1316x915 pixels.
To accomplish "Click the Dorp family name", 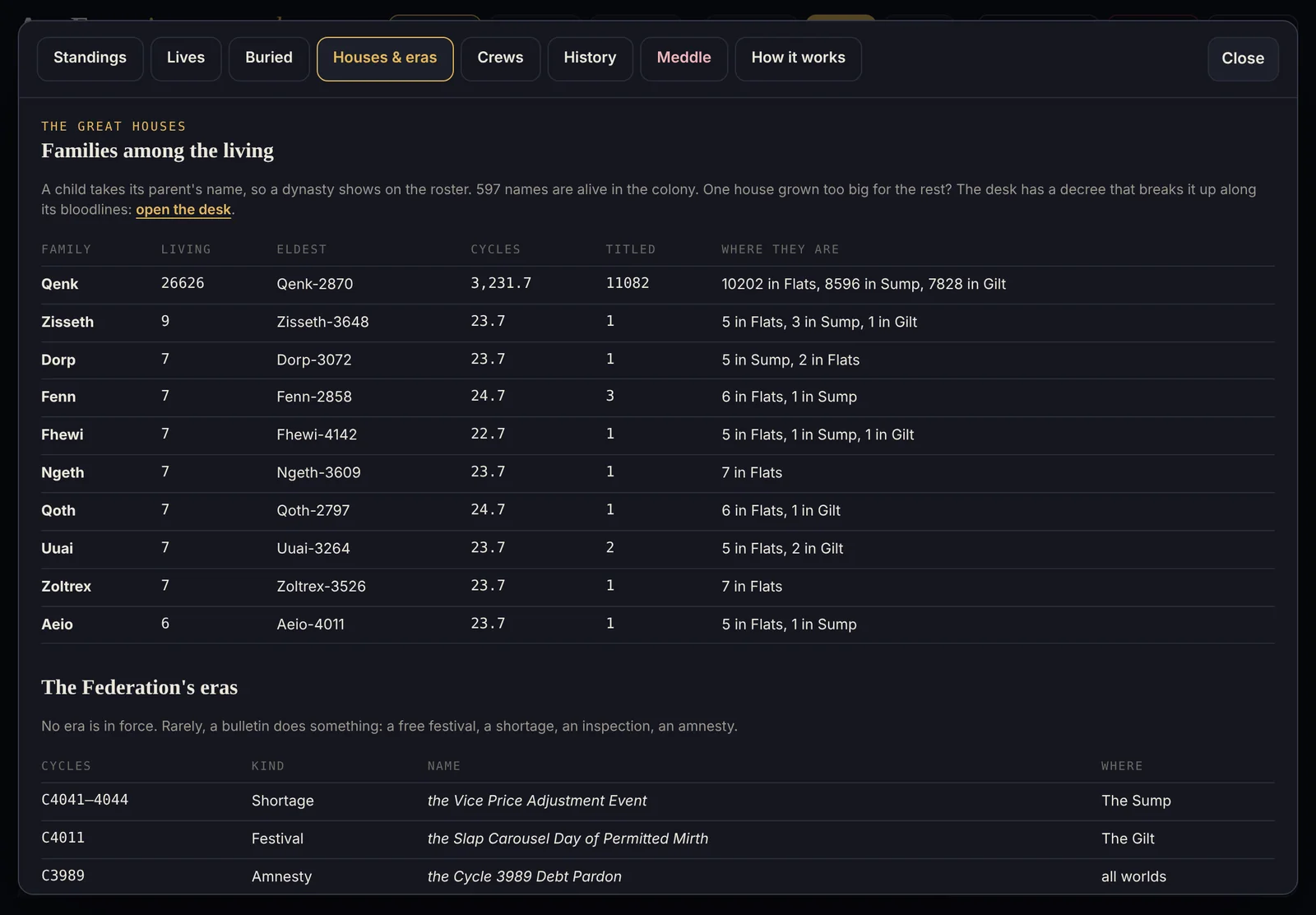I will [x=58, y=360].
